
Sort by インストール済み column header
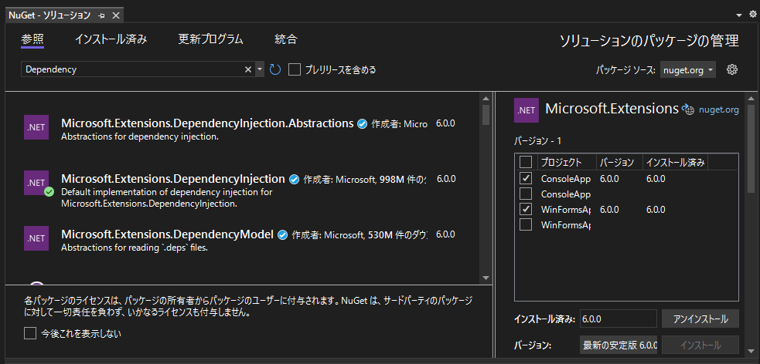tap(675, 162)
